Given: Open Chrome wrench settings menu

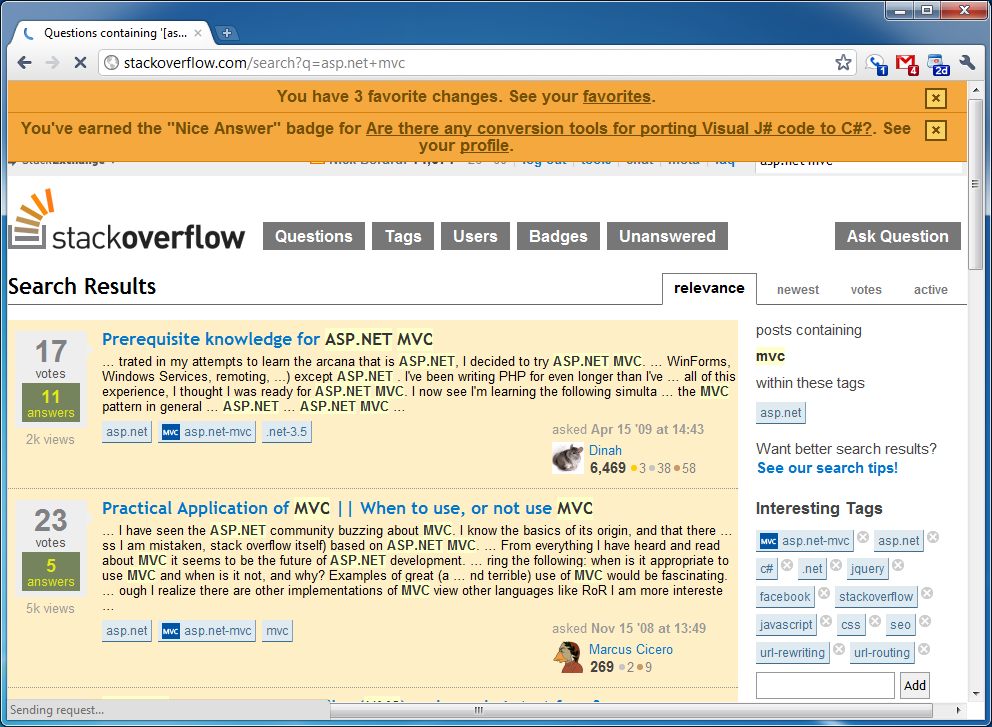Looking at the screenshot, I should point(967,63).
